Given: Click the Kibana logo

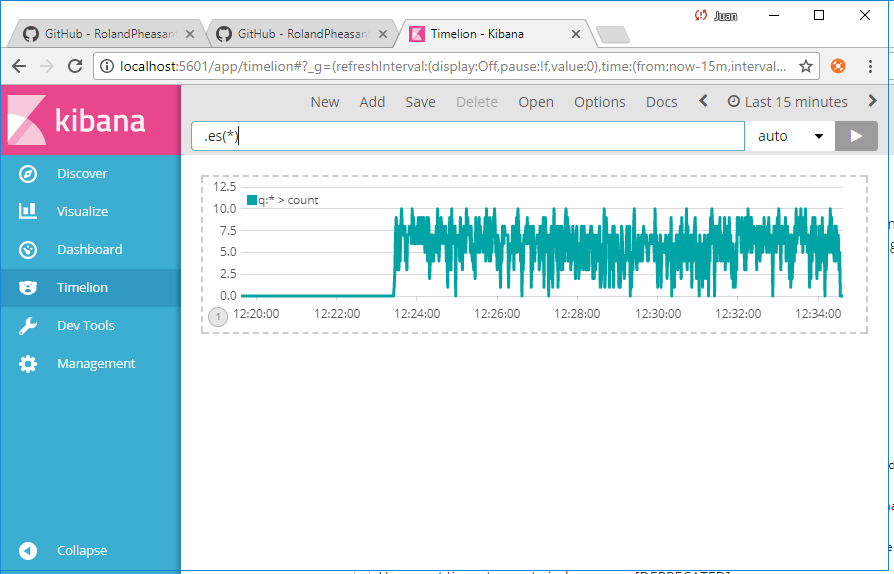Looking at the screenshot, I should (x=77, y=120).
